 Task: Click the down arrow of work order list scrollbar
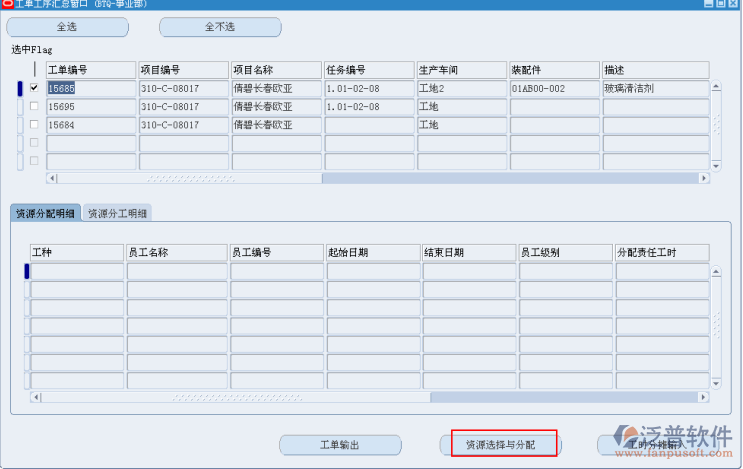point(716,165)
